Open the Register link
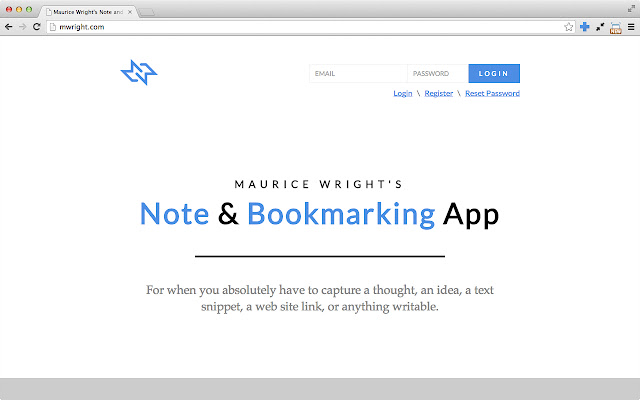This screenshot has width=640, height=400. click(x=438, y=93)
